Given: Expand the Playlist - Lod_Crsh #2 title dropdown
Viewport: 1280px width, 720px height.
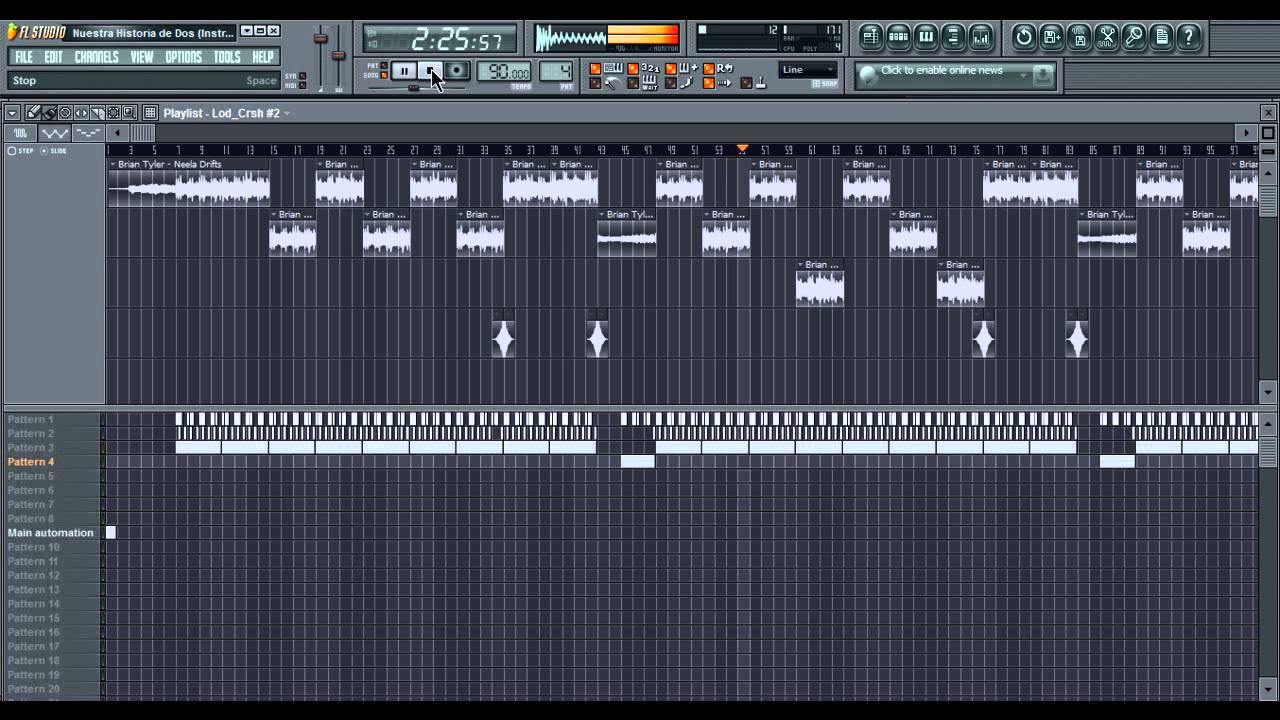Looking at the screenshot, I should click(287, 113).
